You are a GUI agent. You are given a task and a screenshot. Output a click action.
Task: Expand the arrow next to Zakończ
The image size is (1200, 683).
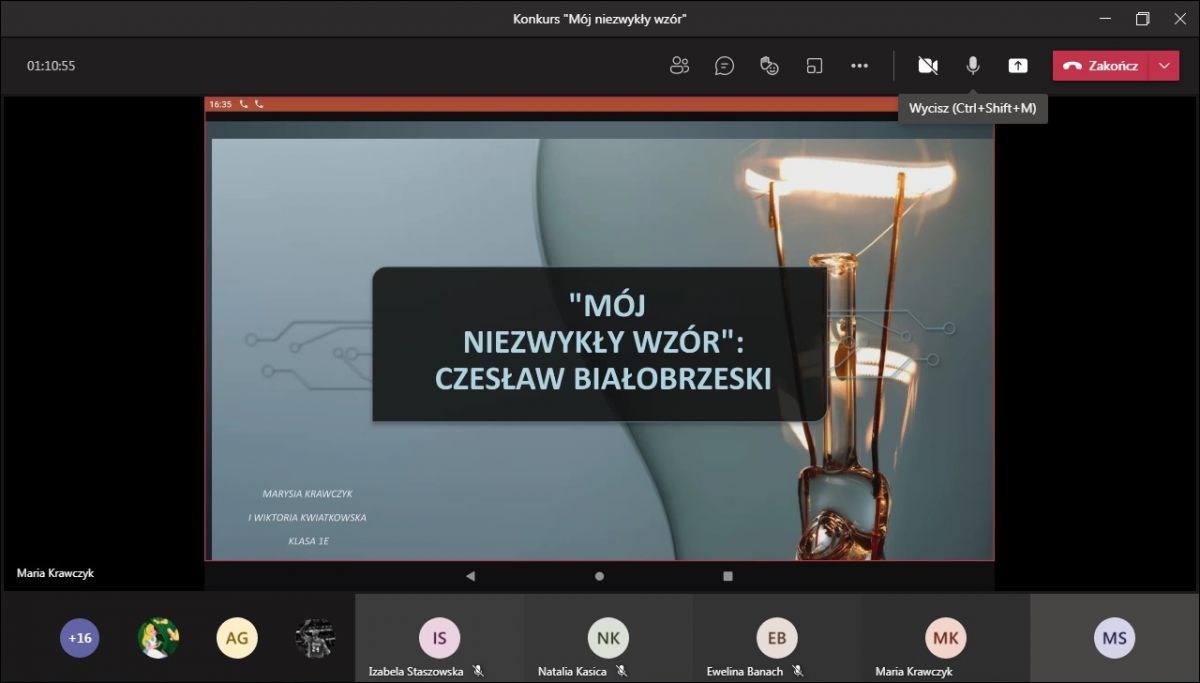coord(1164,66)
